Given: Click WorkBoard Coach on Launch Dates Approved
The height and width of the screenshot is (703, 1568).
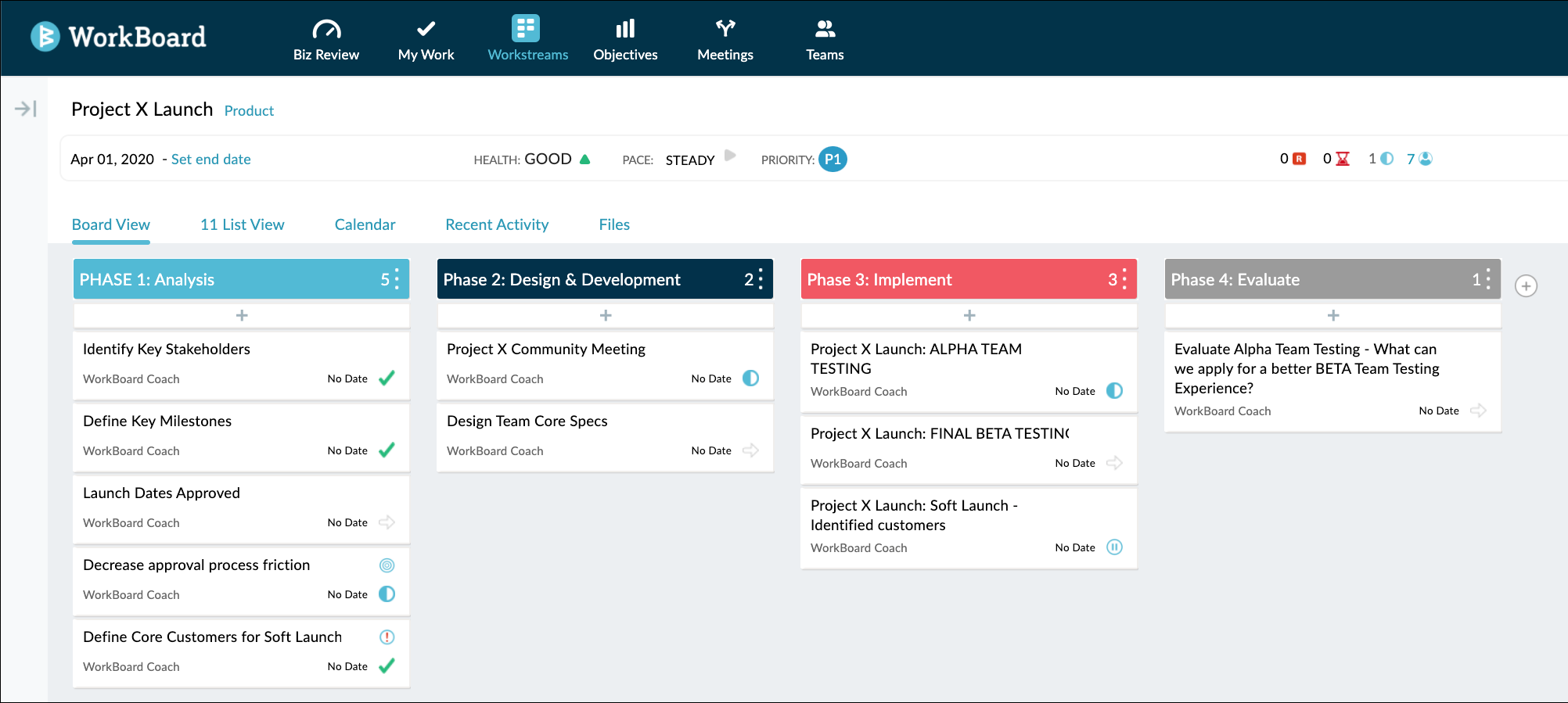Looking at the screenshot, I should (131, 523).
